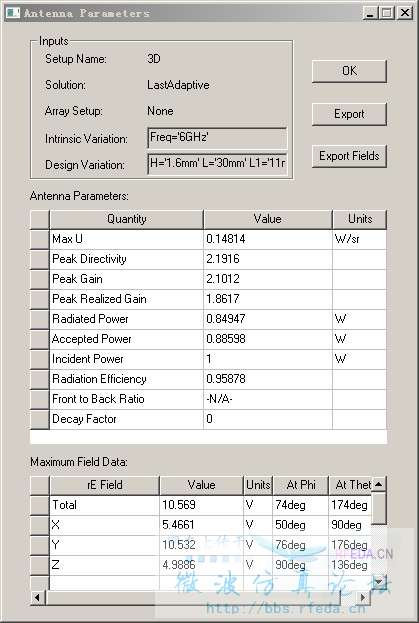The image size is (419, 623).
Task: Click the horizontal scroll left arrow
Action: point(38,597)
